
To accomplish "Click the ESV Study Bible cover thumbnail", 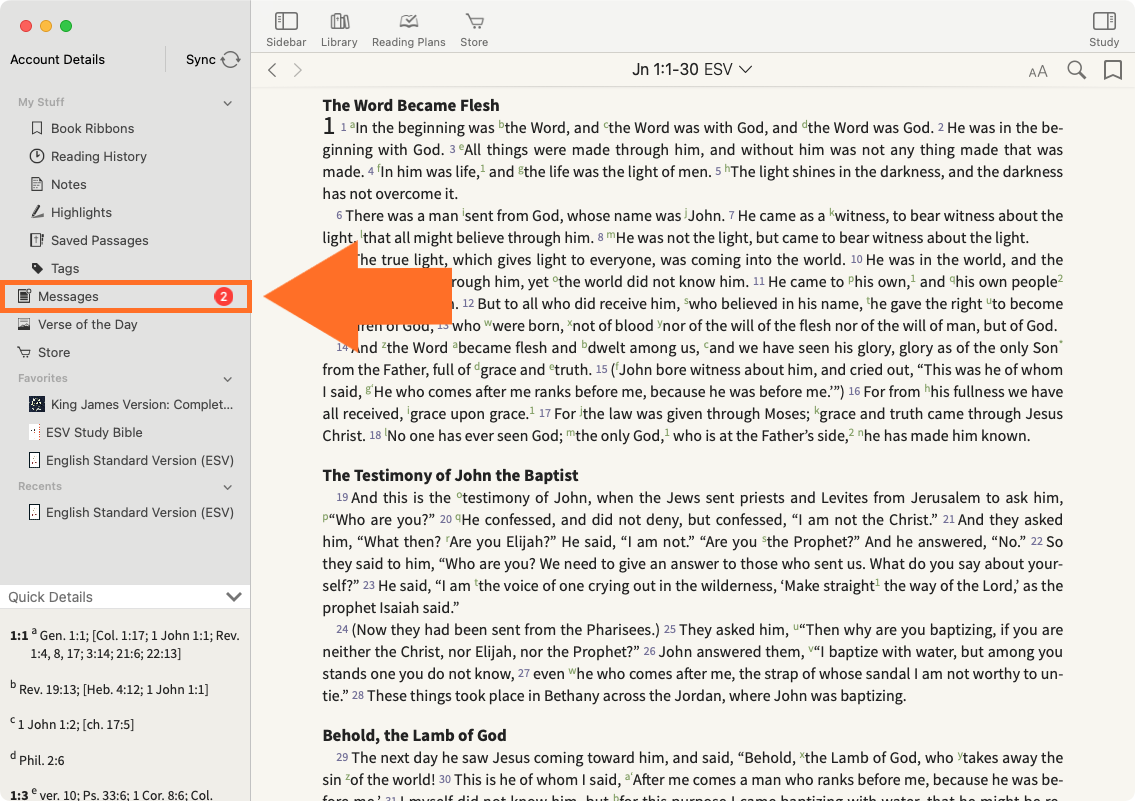I will [34, 432].
